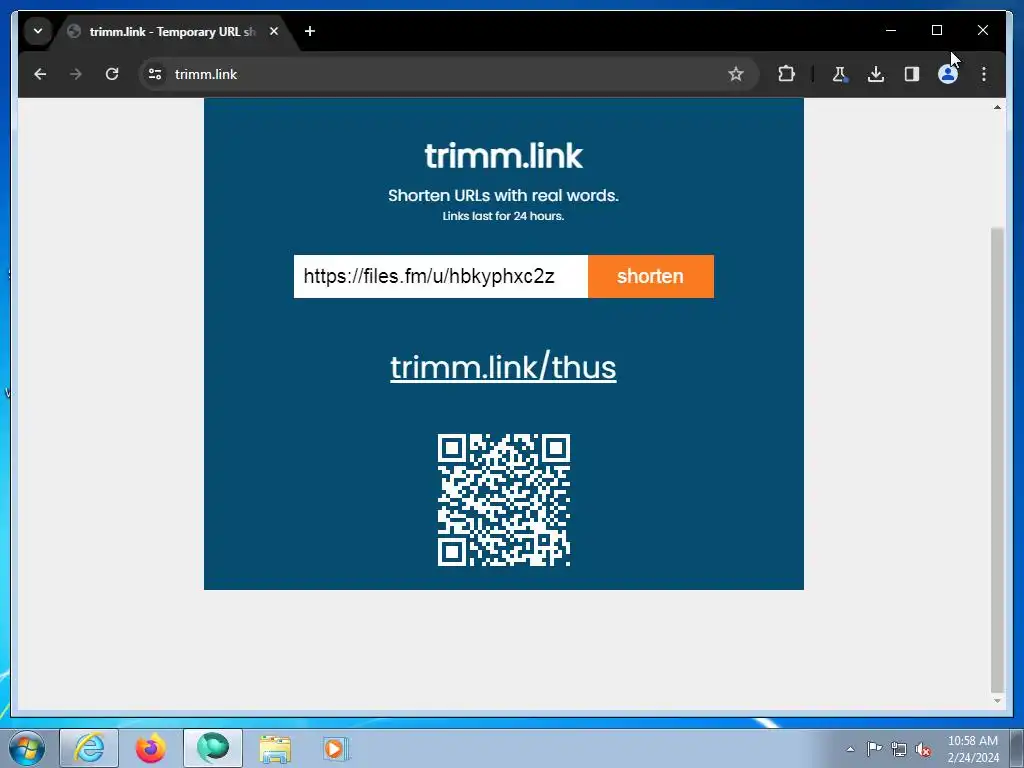Click the orange shorten button

(651, 276)
